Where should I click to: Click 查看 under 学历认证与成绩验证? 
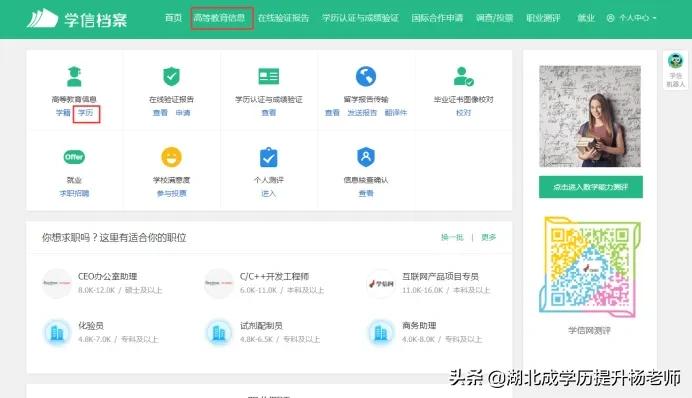pos(269,113)
